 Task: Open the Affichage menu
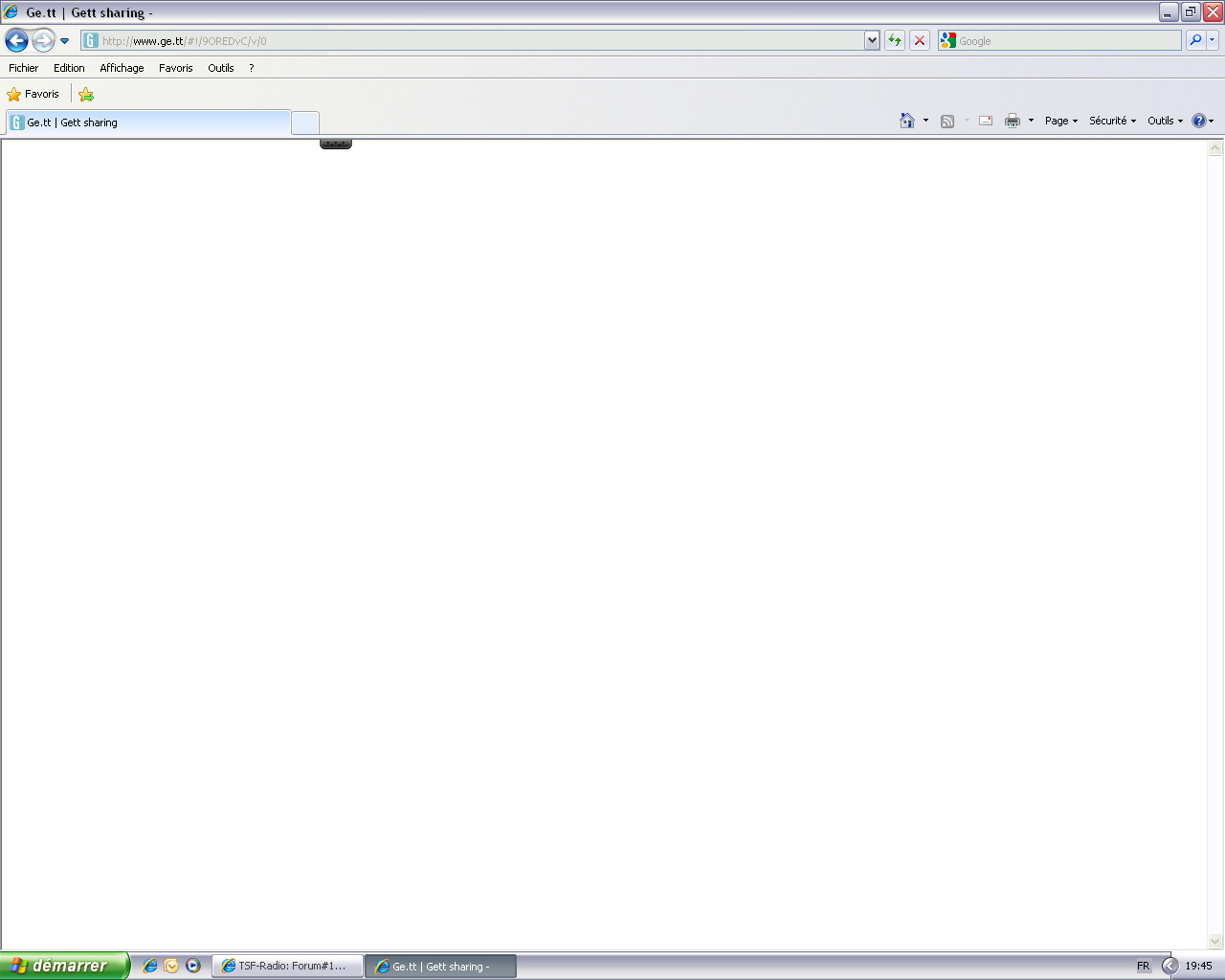(122, 68)
